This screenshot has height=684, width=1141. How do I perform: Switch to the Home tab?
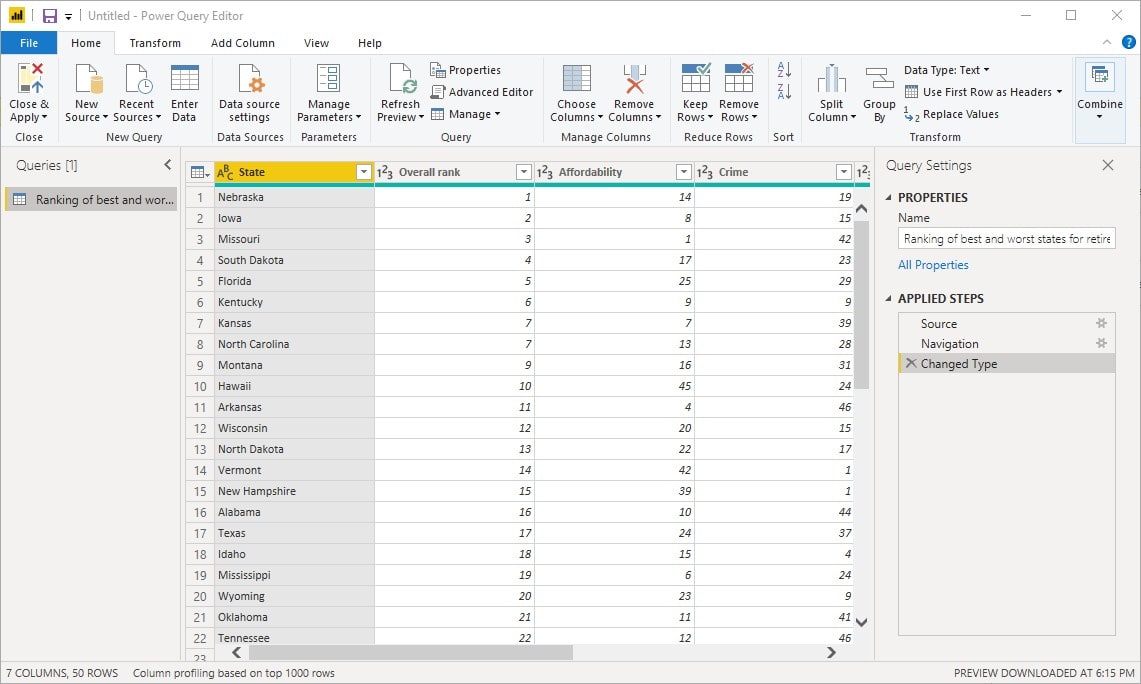86,43
